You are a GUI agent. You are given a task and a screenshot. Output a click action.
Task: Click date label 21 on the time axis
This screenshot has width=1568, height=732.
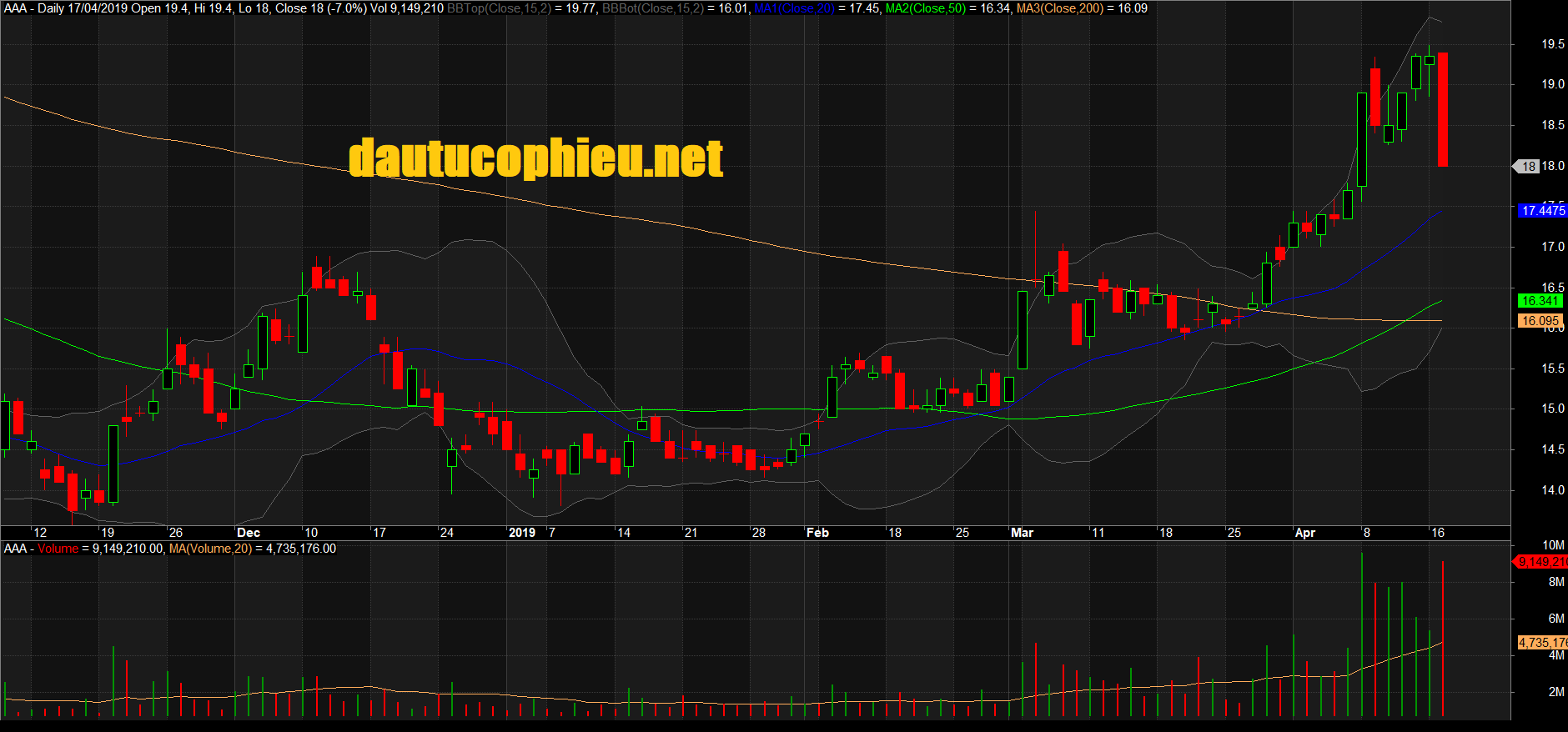(691, 533)
